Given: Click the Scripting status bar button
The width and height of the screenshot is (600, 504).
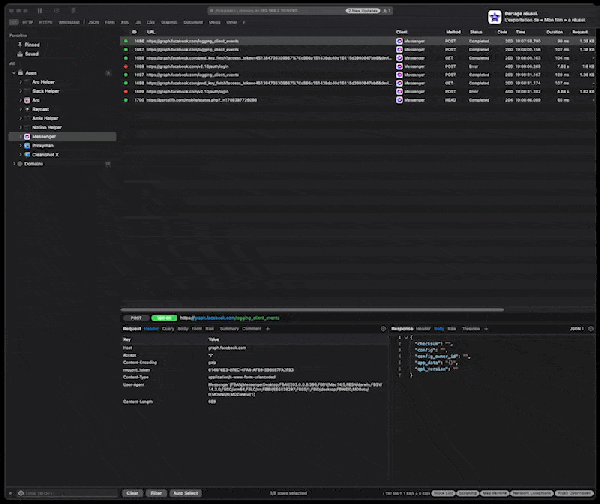Looking at the screenshot, I should 467,493.
